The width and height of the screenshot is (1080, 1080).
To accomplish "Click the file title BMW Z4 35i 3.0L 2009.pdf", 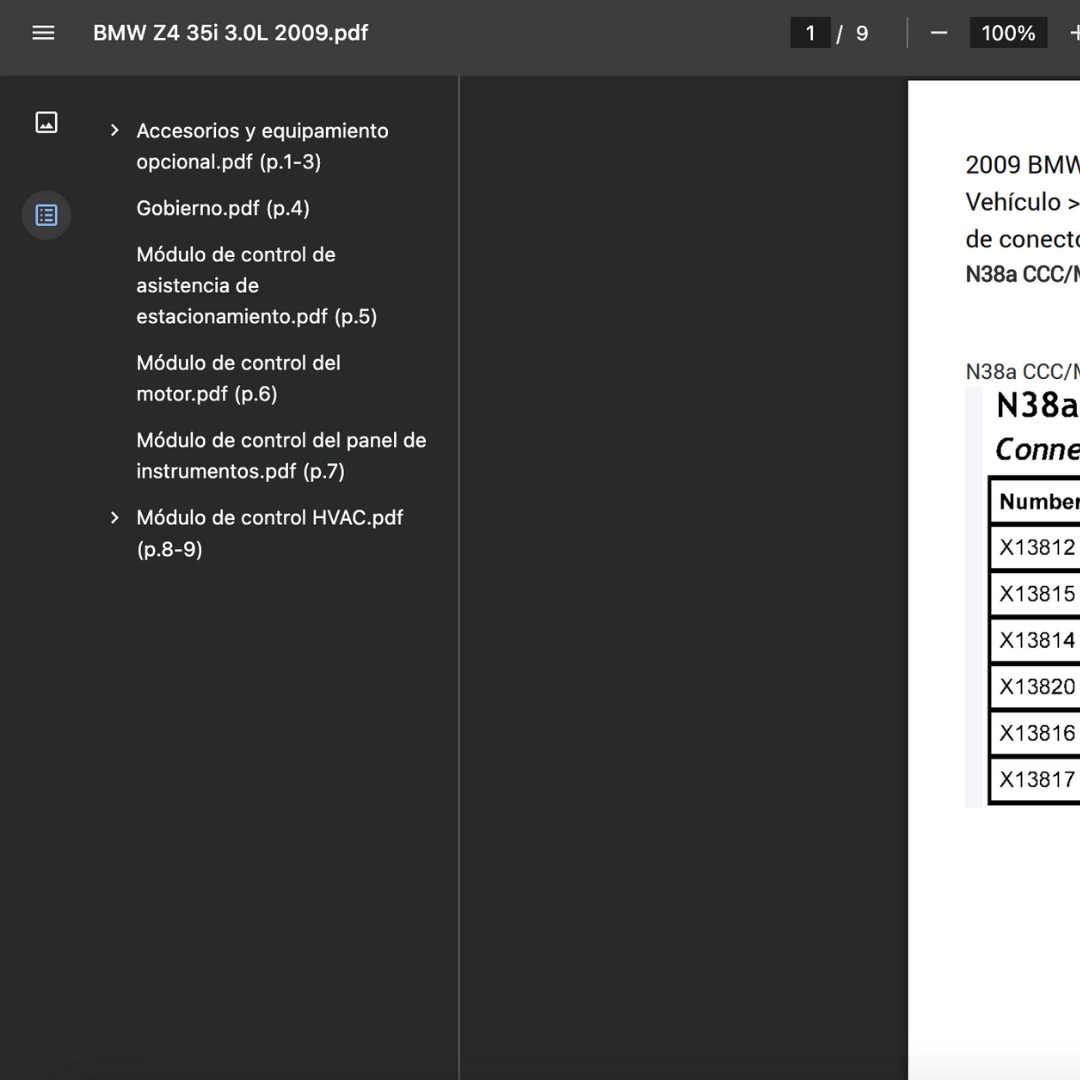I will click(231, 33).
